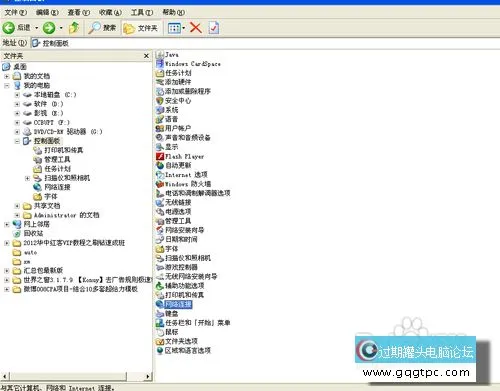
Task: Select 桌面 at top of tree
Action: tap(15, 67)
